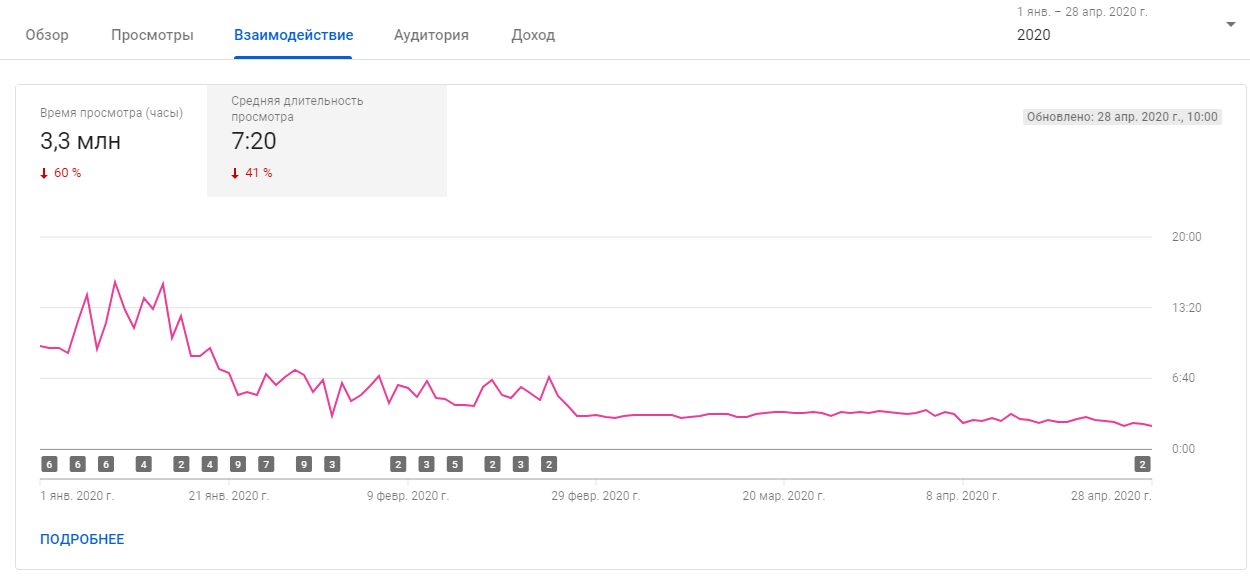This screenshot has width=1250, height=577.
Task: Open the 9 marker just before marker 7
Action: point(237,464)
